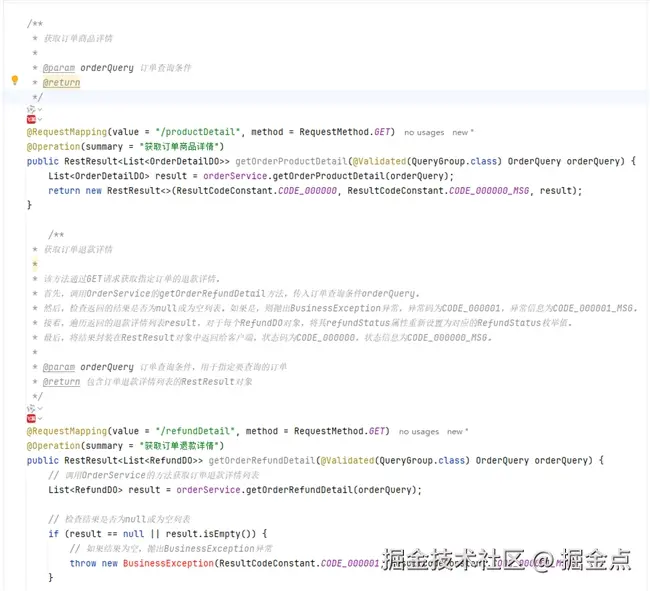Click the highlighted @return tag without description
The width and height of the screenshot is (650, 591).
pyautogui.click(x=61, y=82)
